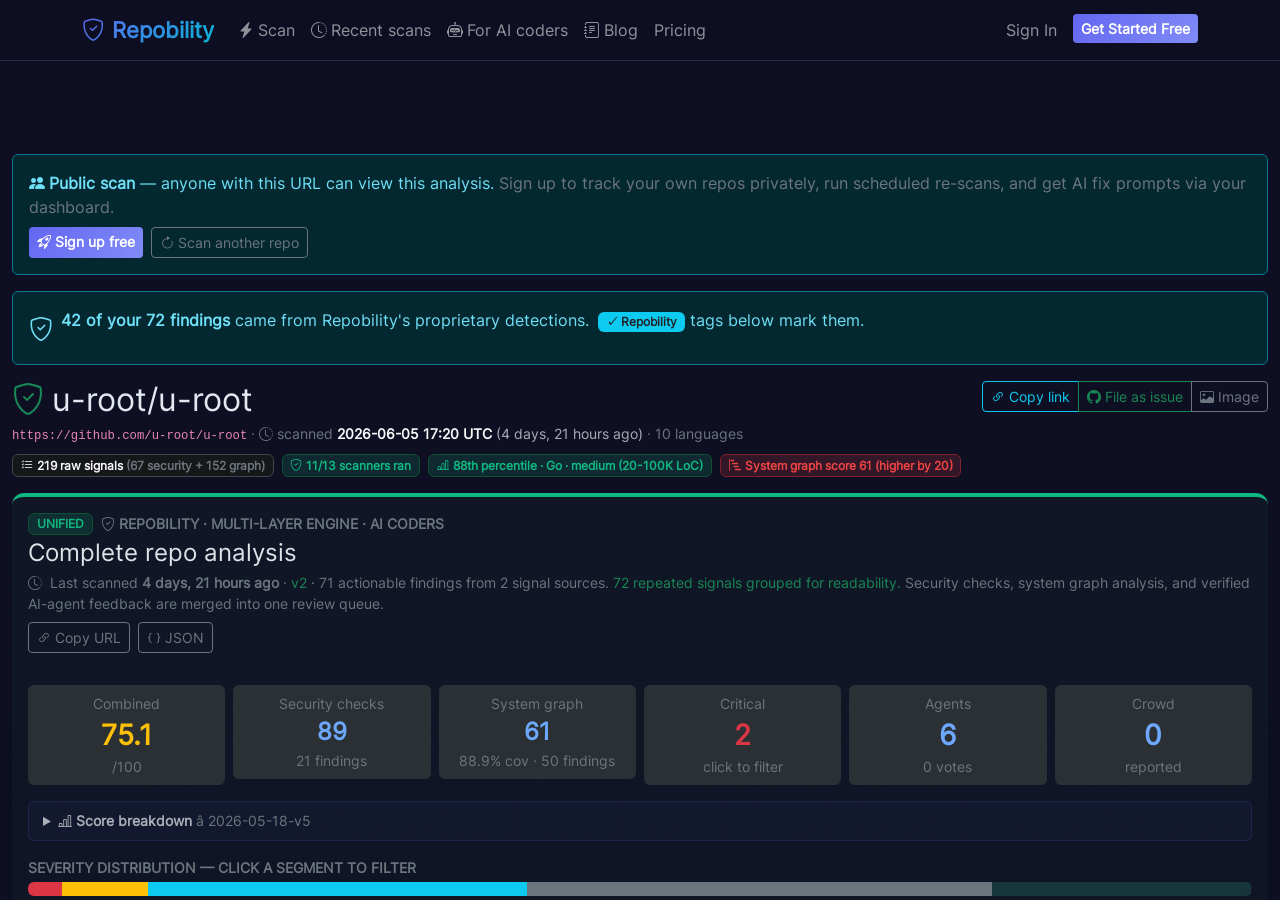Viewport: 1280px width, 900px height.
Task: Select the System graph 61 card
Action: click(x=537, y=732)
